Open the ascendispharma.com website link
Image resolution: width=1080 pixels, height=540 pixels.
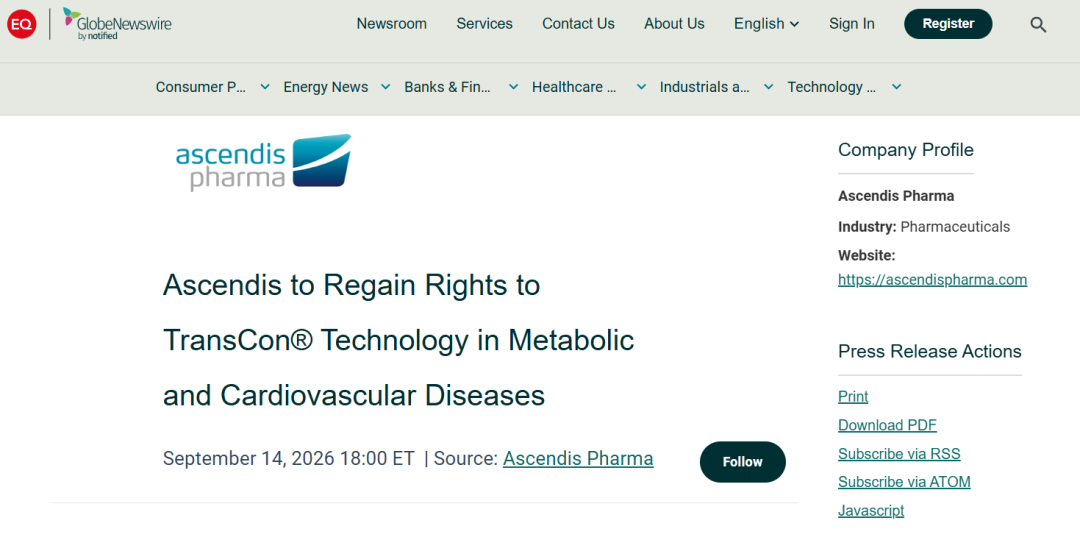tap(932, 280)
